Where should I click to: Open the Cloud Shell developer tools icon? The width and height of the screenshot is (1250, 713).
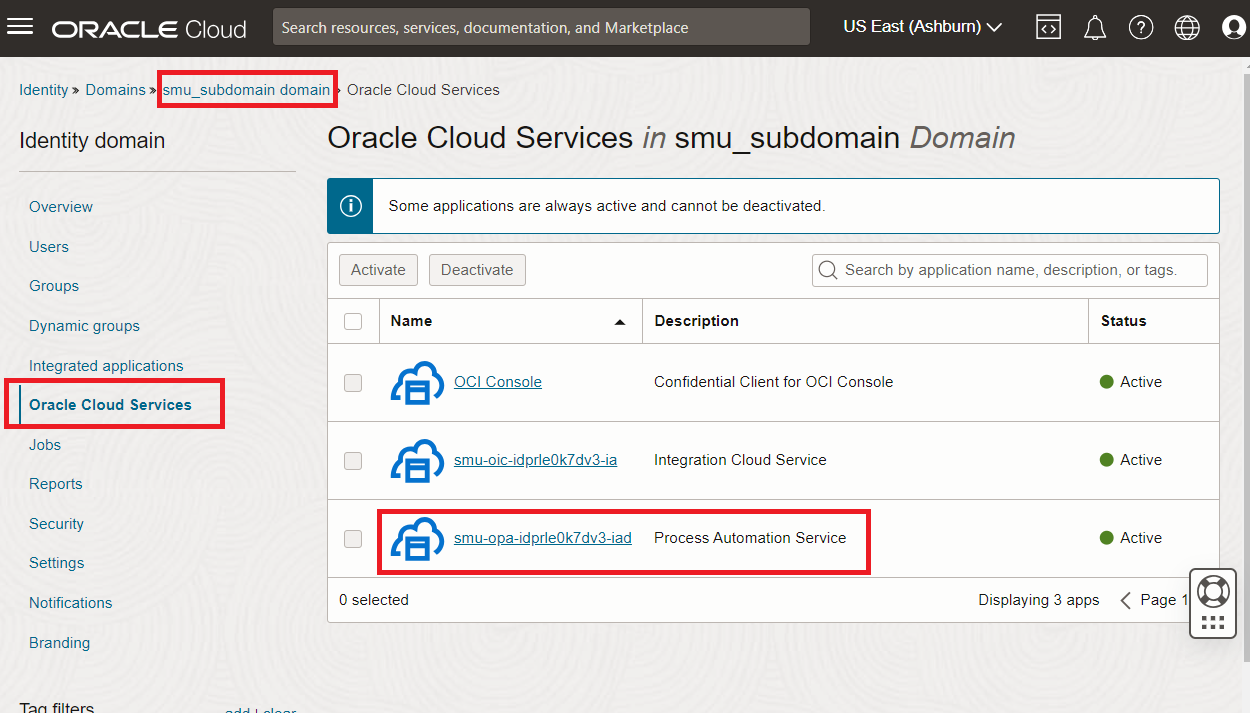point(1048,27)
